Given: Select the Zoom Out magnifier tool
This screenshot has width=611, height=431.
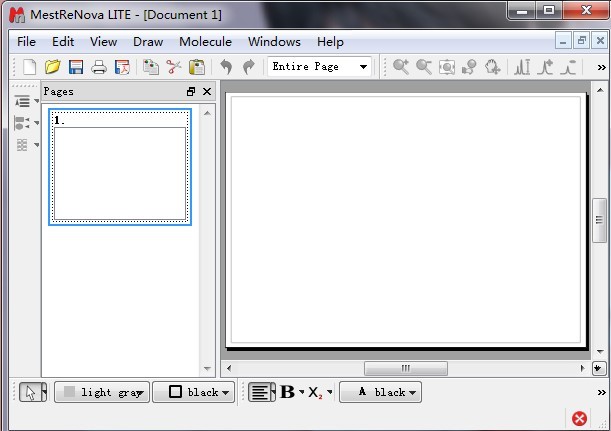Looking at the screenshot, I should click(424, 67).
